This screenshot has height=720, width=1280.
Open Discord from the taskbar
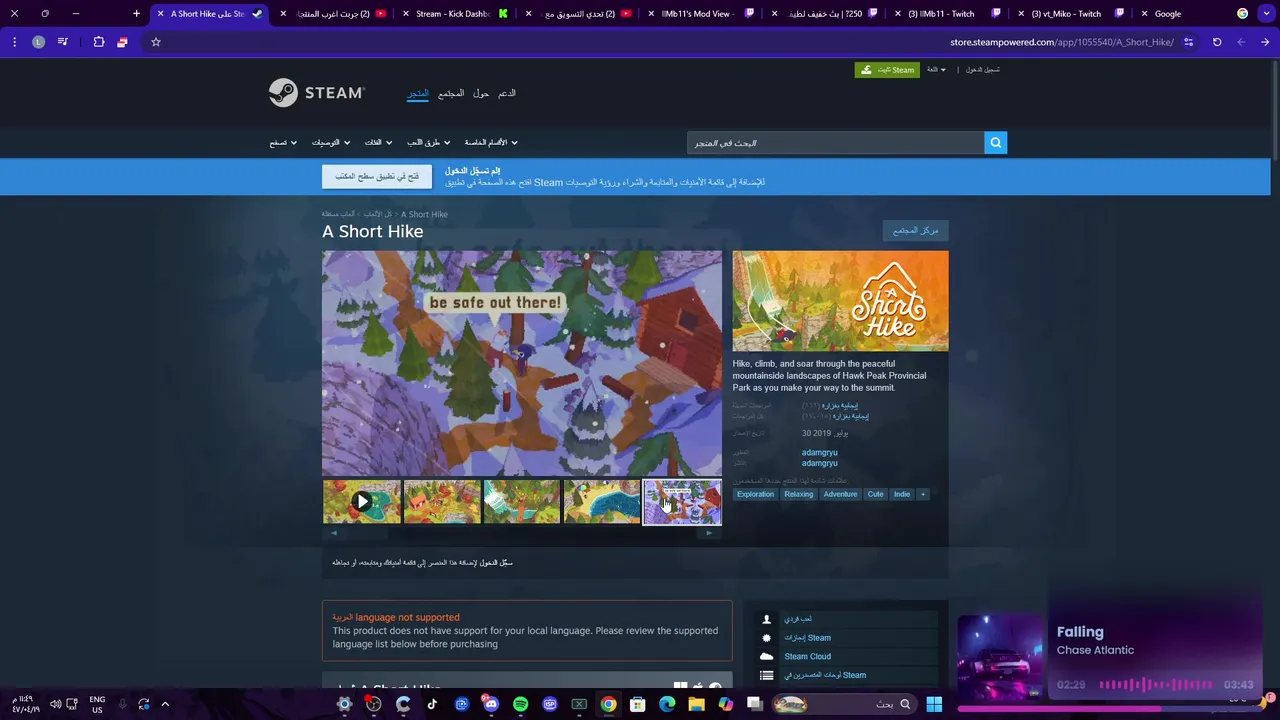(491, 704)
